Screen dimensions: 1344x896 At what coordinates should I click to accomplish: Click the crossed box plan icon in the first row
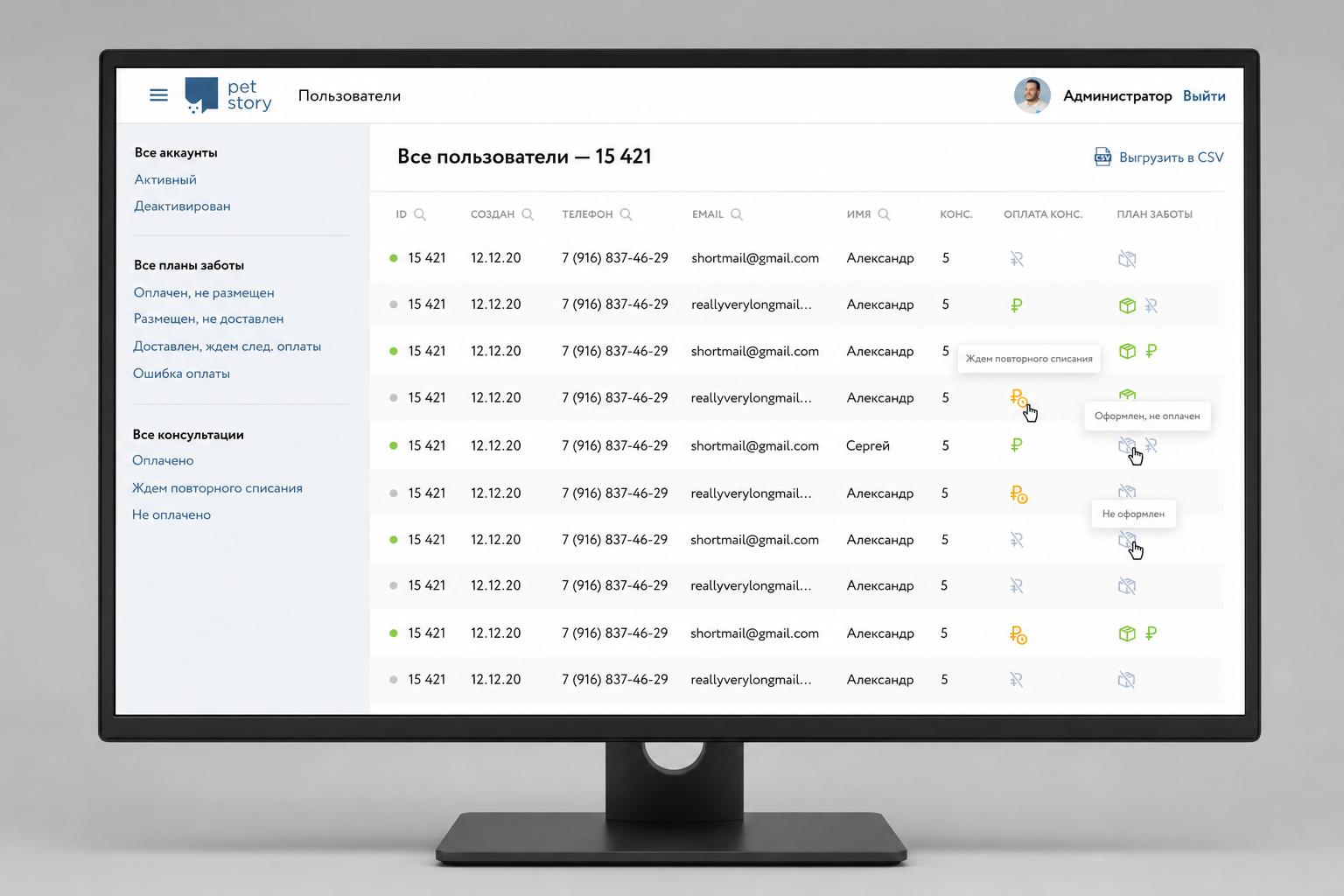click(1127, 259)
